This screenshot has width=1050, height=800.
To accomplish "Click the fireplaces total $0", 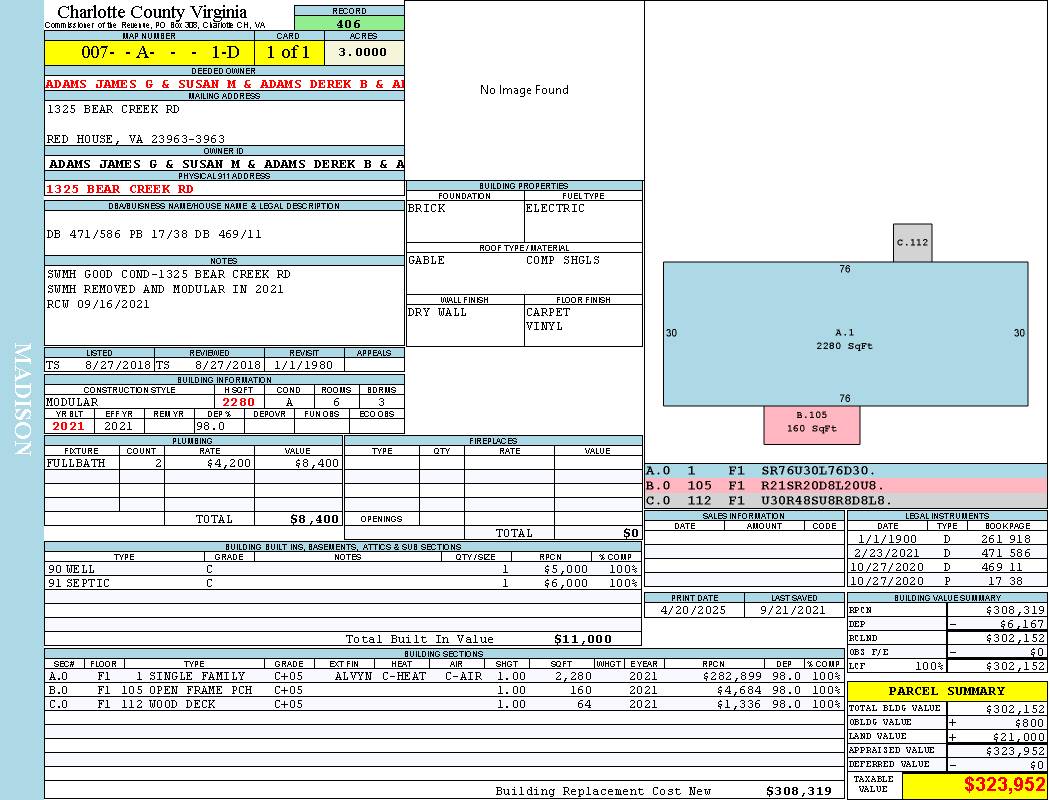I will click(631, 534).
